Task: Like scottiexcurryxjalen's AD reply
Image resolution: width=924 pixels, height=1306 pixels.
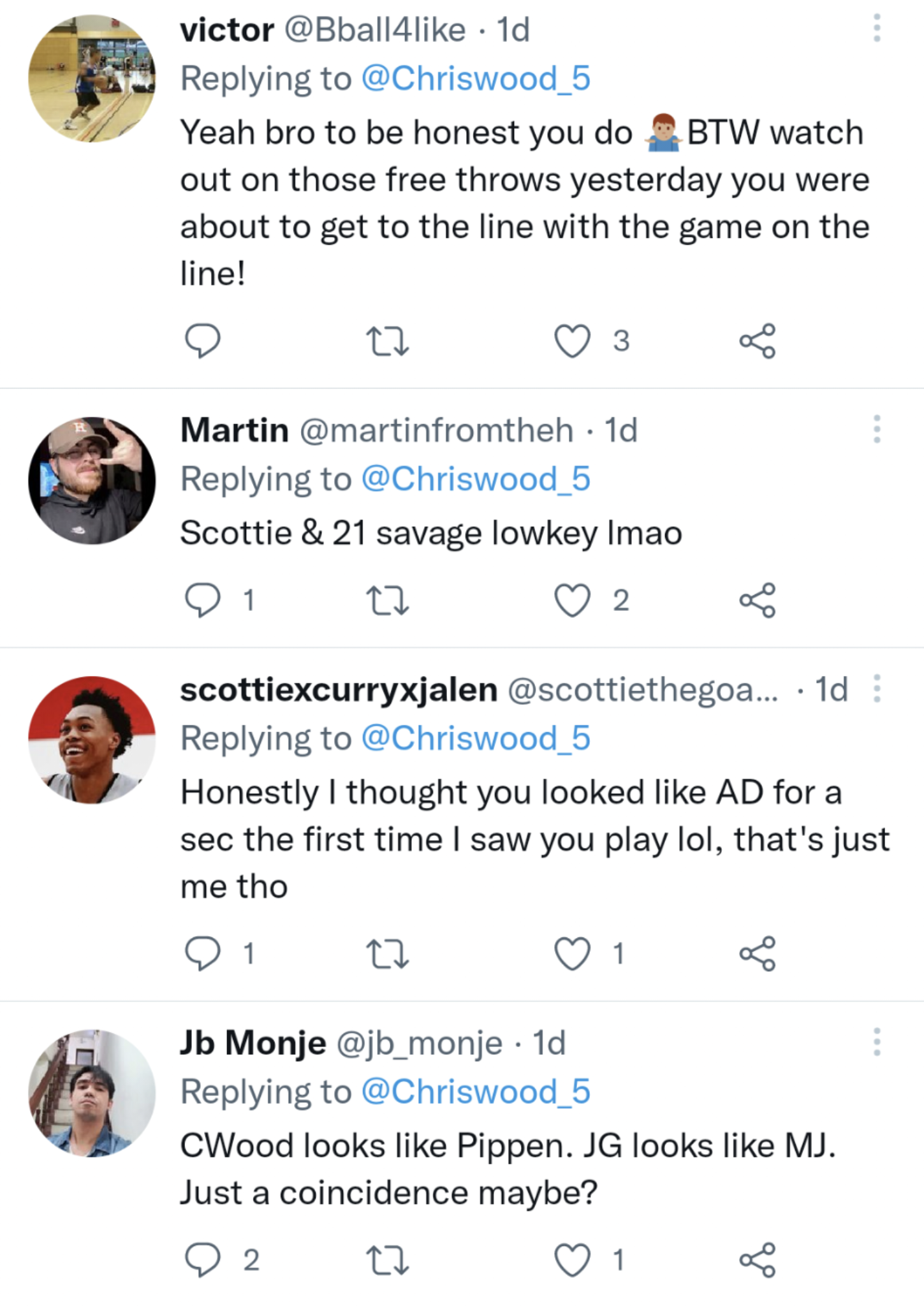Action: [572, 954]
